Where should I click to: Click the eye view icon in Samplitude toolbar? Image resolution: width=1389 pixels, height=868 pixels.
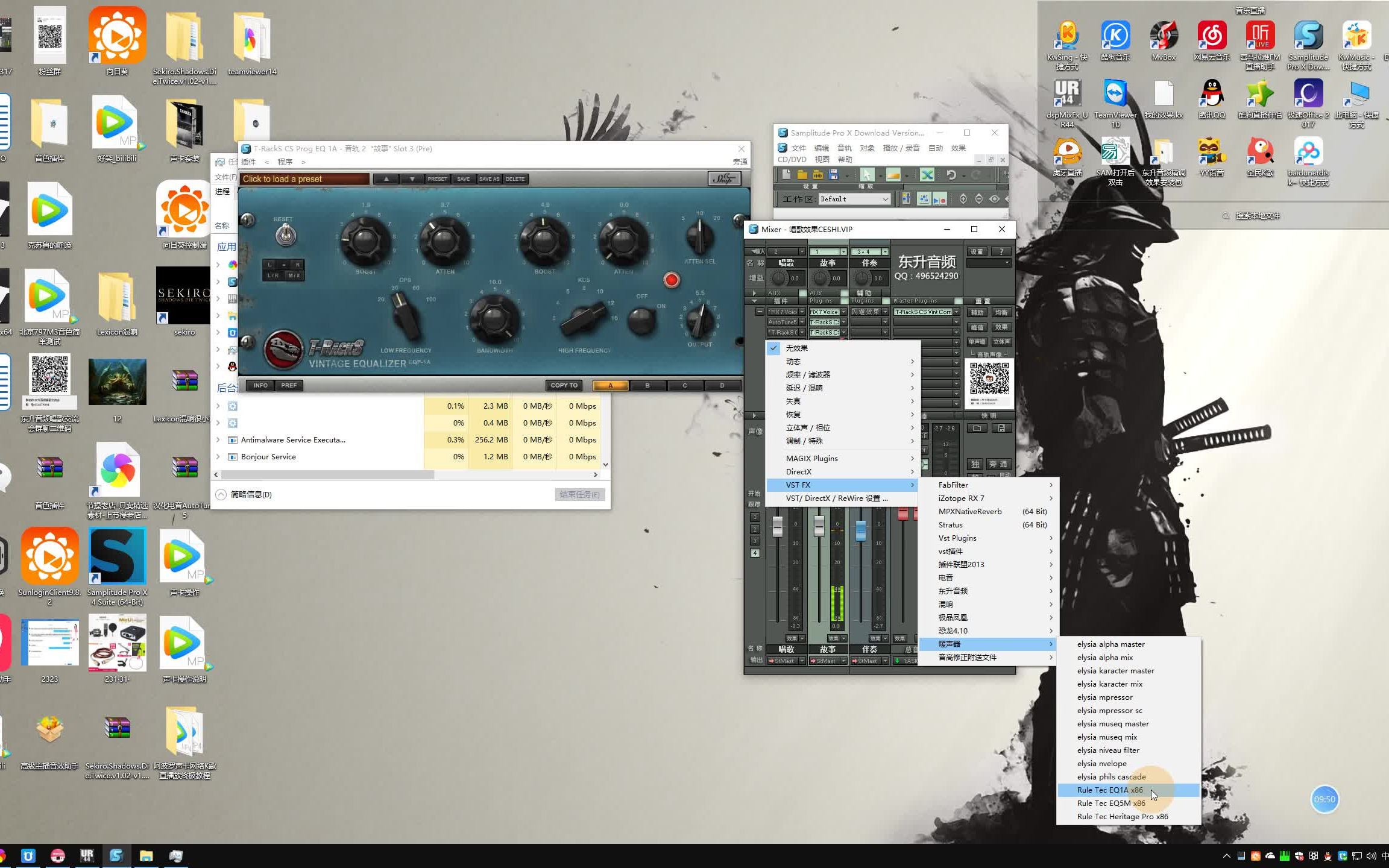tap(994, 199)
